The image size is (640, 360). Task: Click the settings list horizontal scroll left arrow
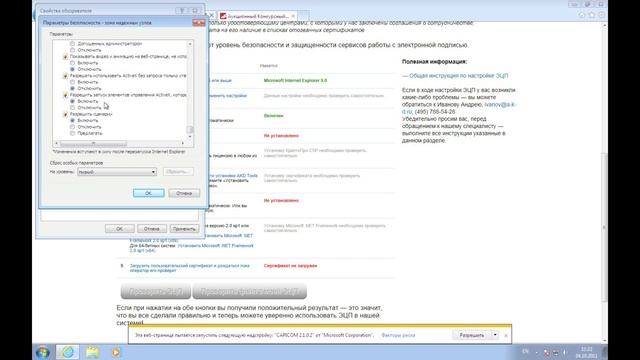56,143
